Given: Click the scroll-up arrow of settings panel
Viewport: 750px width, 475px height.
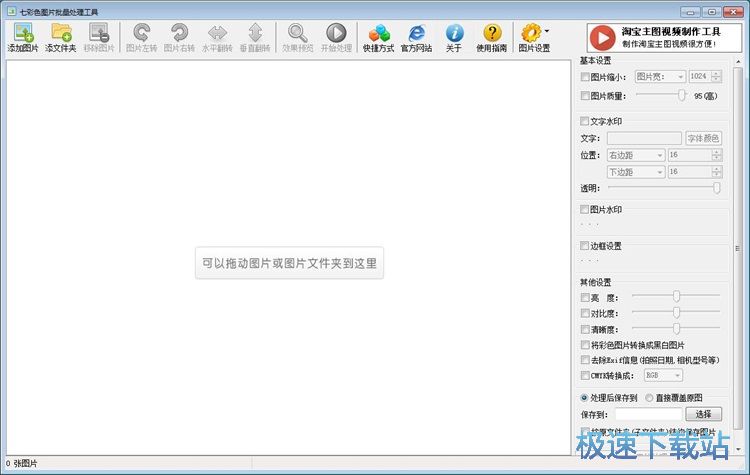Looking at the screenshot, I should click(x=738, y=61).
